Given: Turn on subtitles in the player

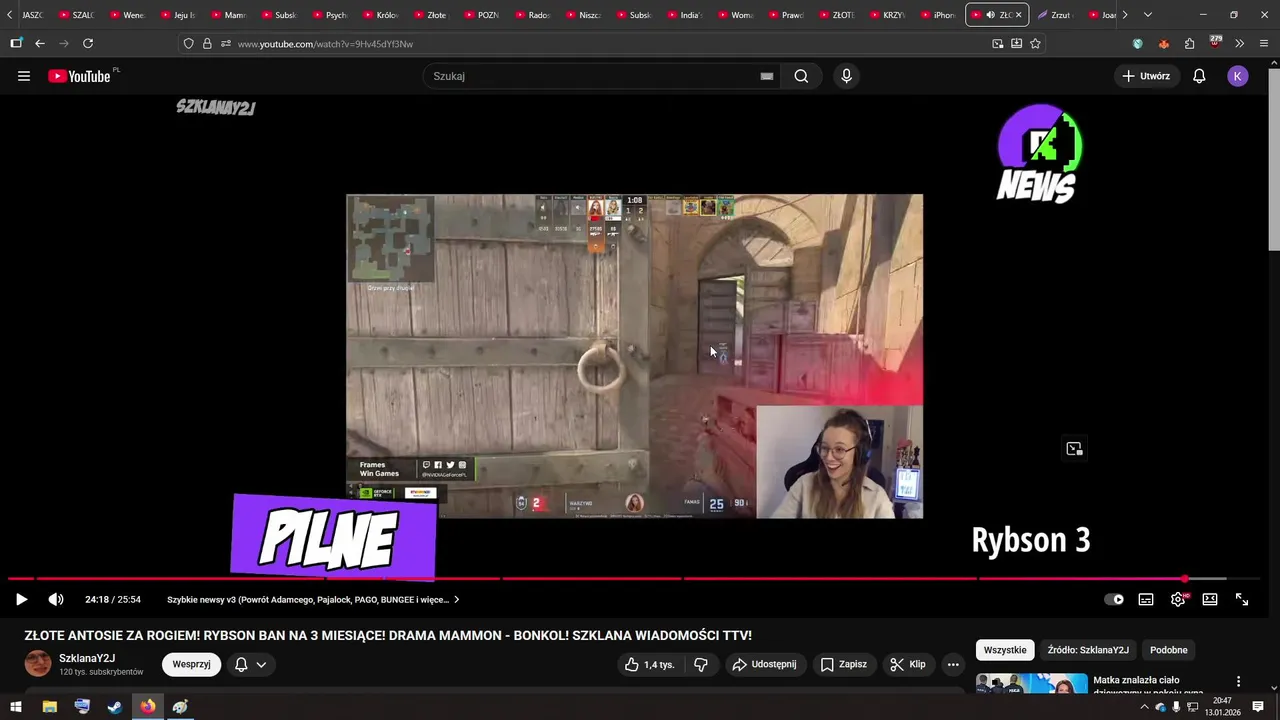Looking at the screenshot, I should 1146,600.
